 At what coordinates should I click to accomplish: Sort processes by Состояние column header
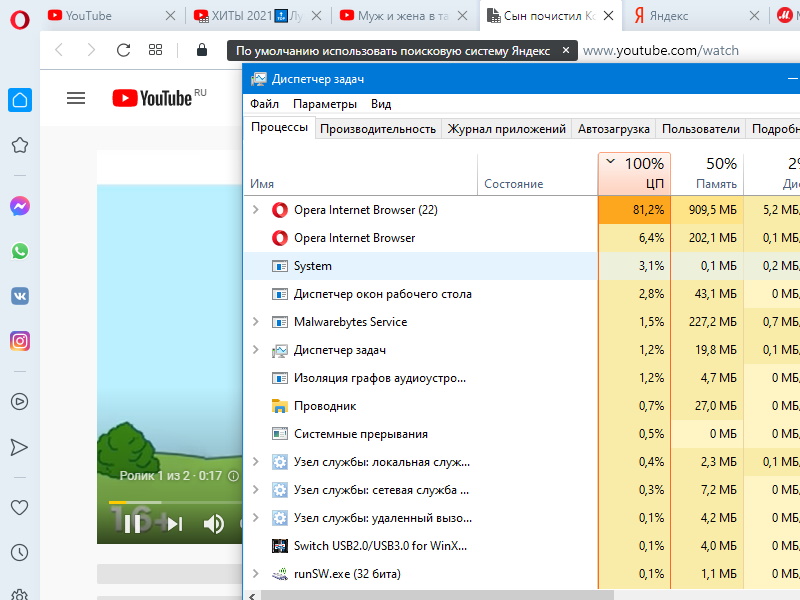tap(538, 174)
